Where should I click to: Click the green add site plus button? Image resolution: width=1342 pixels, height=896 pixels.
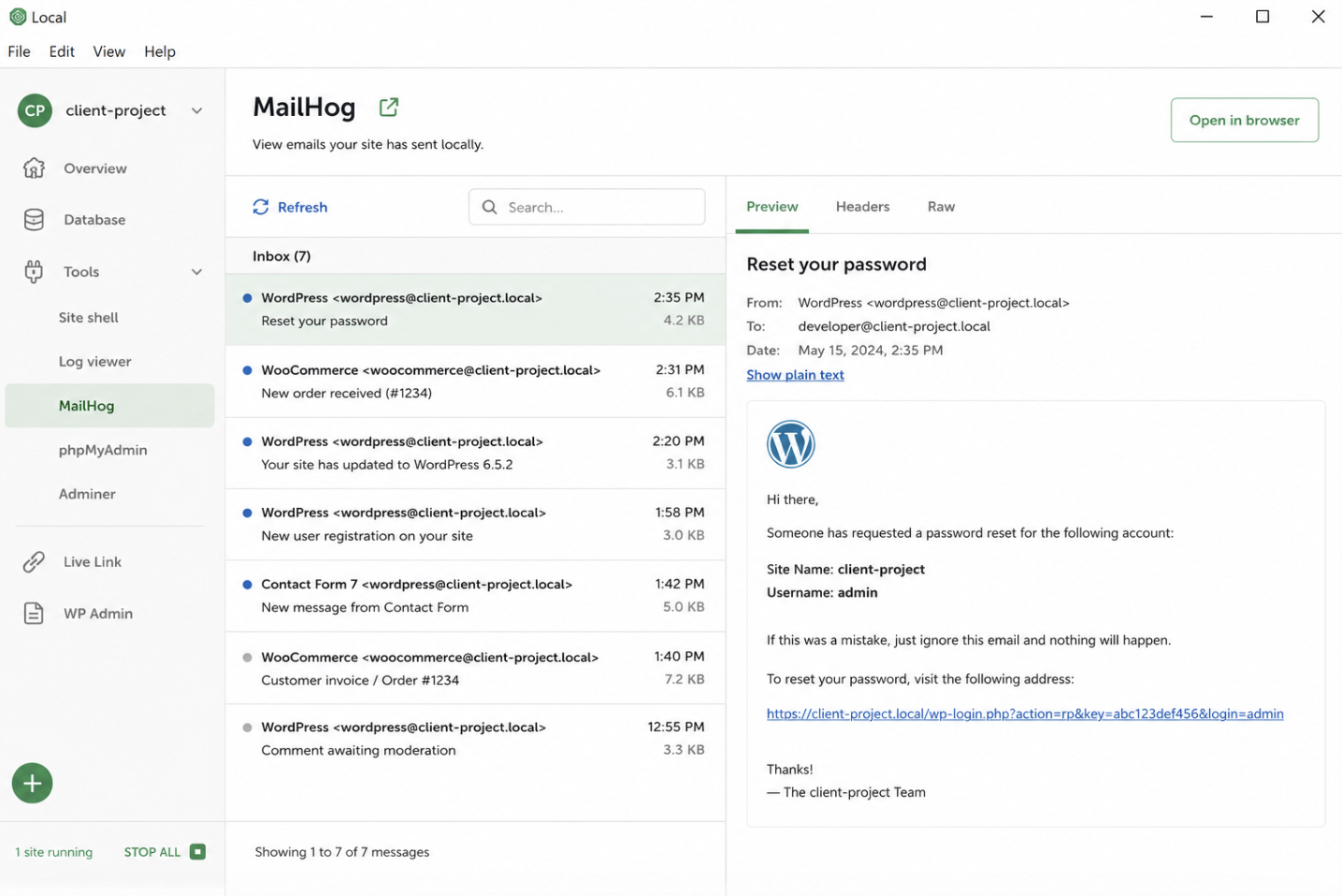point(33,783)
